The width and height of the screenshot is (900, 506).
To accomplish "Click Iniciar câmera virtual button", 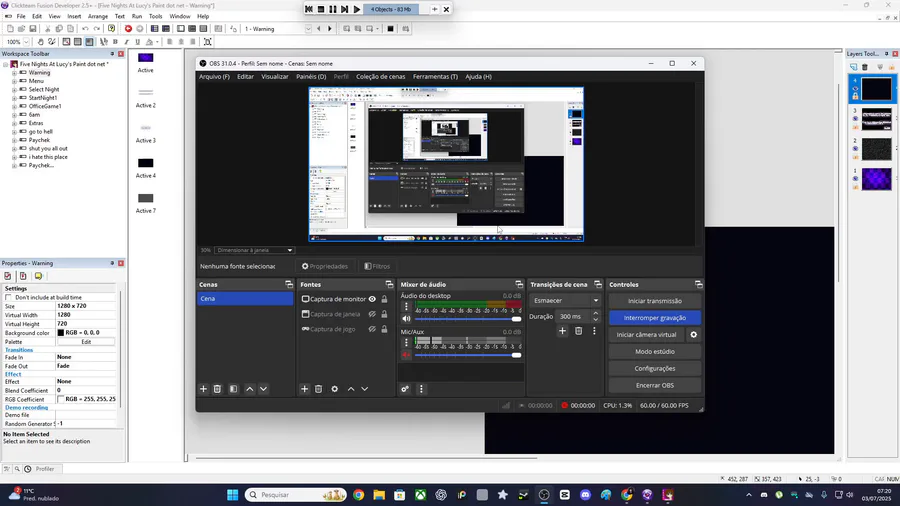I will pos(646,334).
